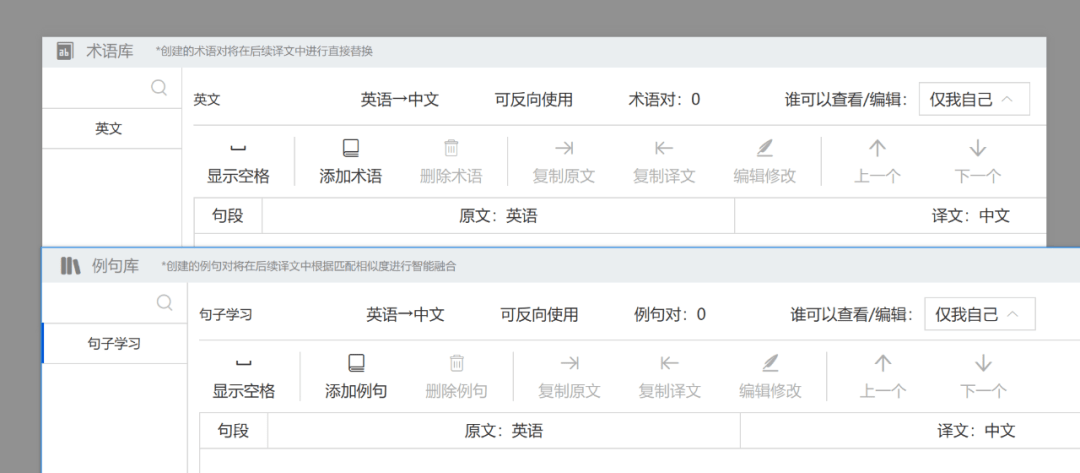
Task: Click 英语→中文 in the 术语库 panel
Action: tap(399, 100)
